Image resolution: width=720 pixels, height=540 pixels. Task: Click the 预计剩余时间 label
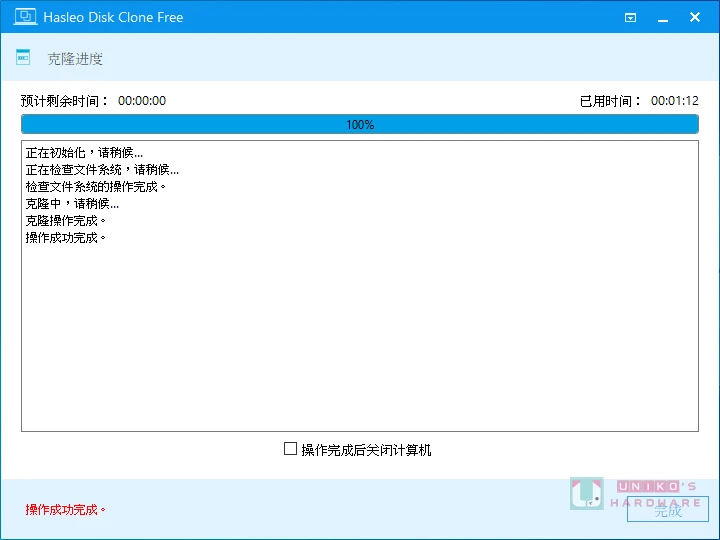pyautogui.click(x=64, y=101)
